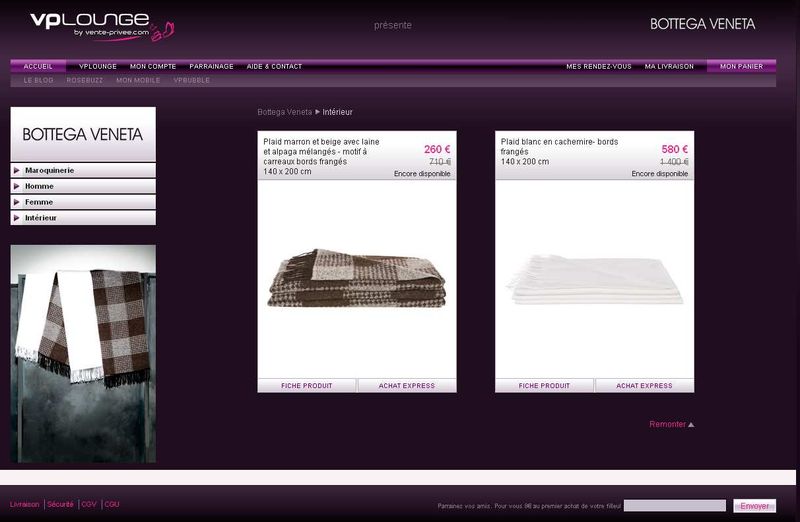The width and height of the screenshot is (800, 522).
Task: Open Fiche Produit for the brown plaid
Action: 307,386
